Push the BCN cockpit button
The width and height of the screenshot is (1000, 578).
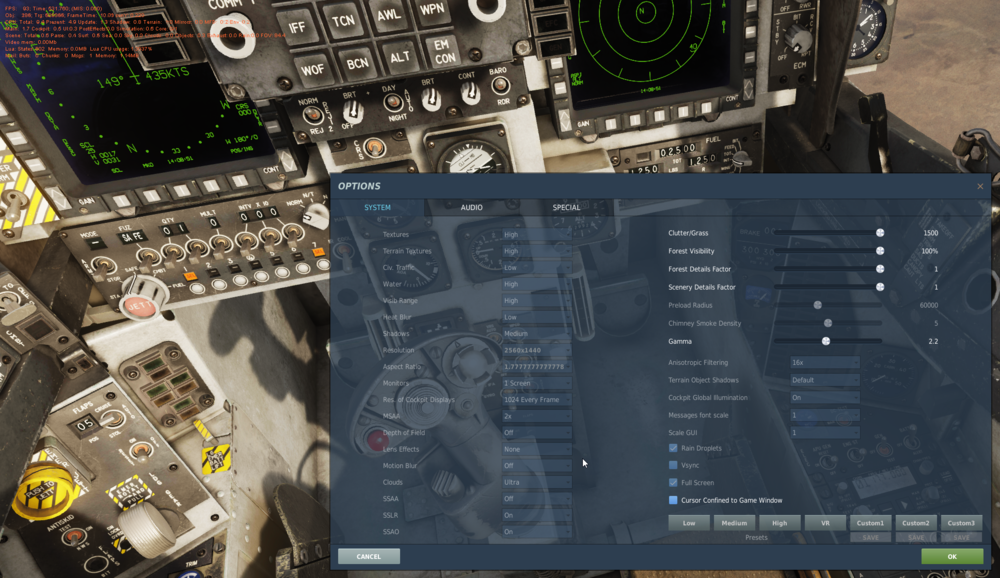tap(357, 63)
